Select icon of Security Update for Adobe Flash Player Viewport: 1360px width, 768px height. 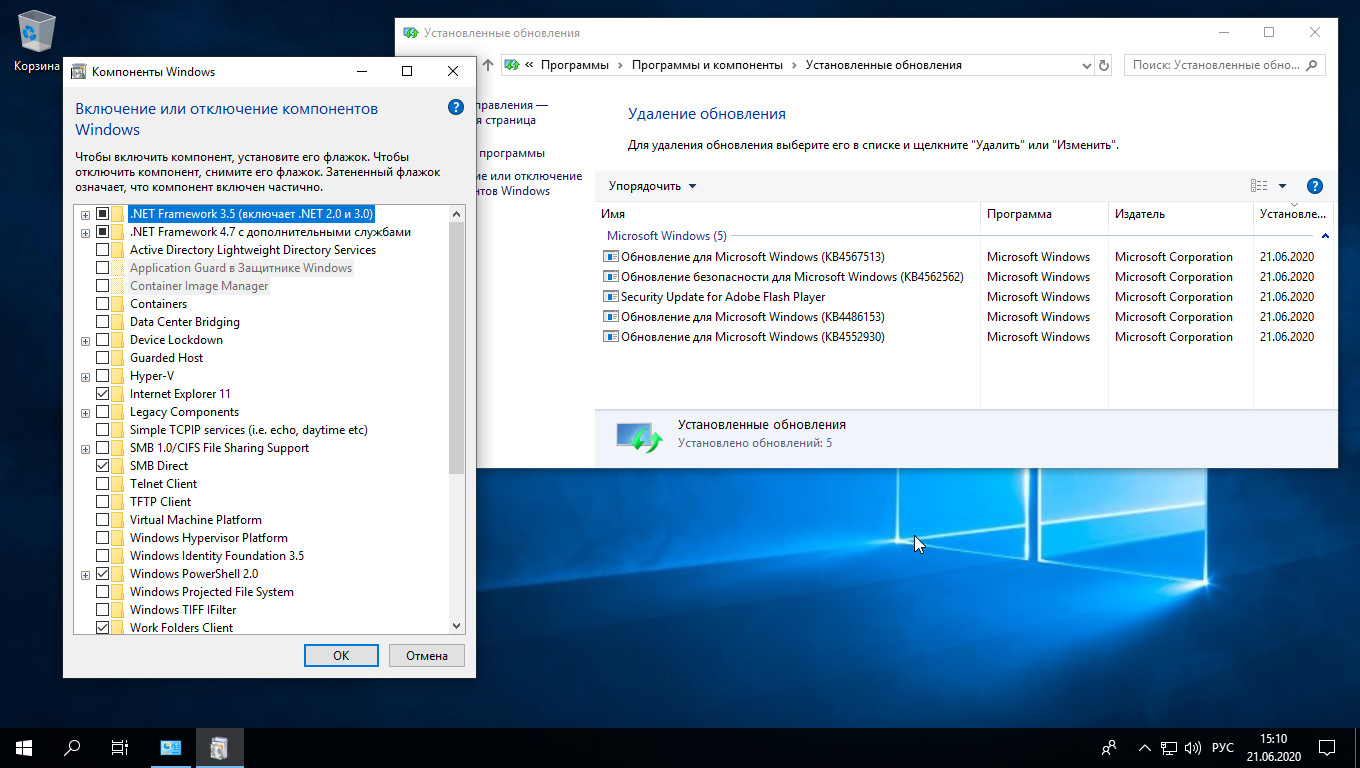[611, 297]
